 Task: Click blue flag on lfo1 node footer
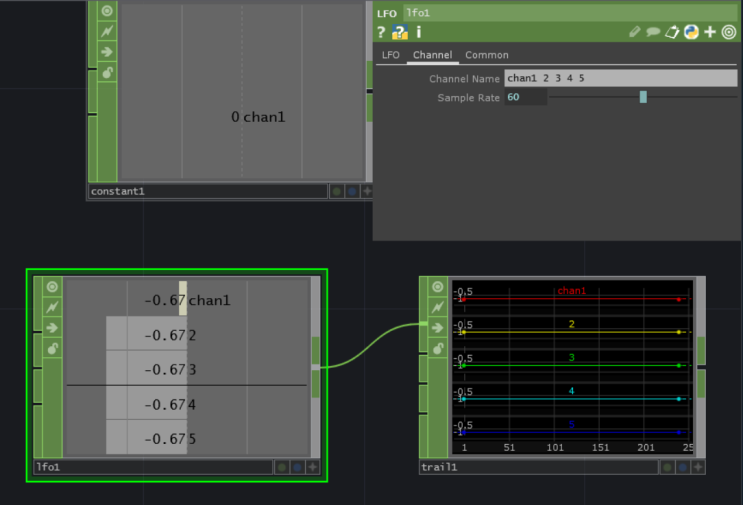point(297,468)
